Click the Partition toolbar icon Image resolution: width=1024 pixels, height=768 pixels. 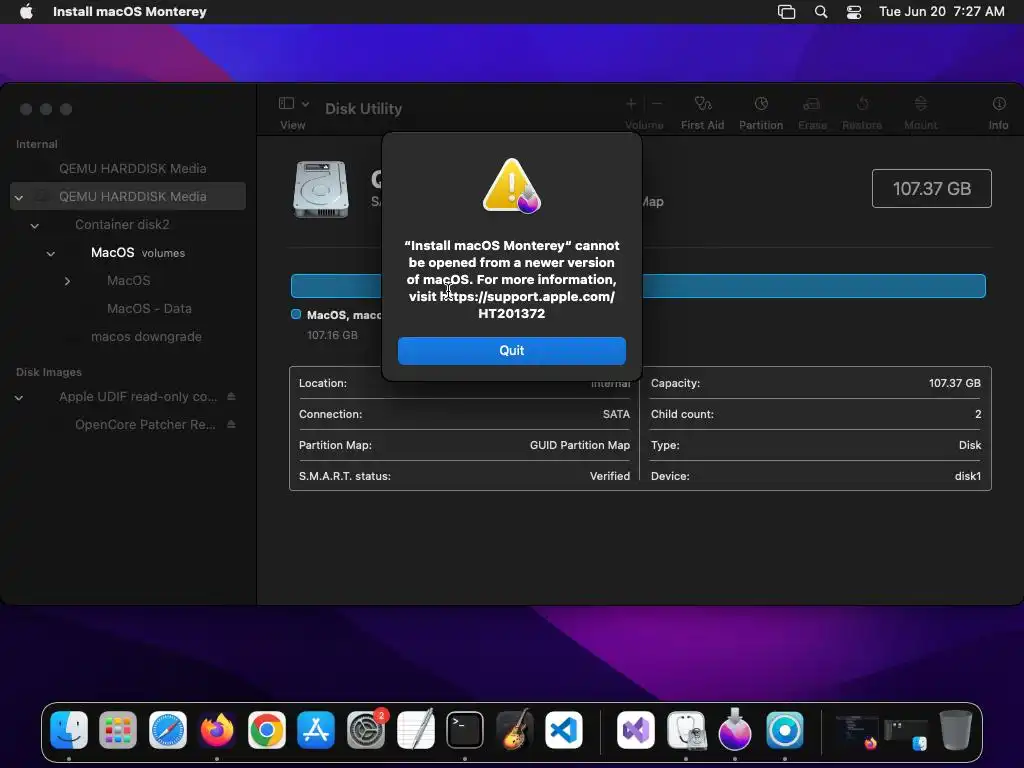761,104
